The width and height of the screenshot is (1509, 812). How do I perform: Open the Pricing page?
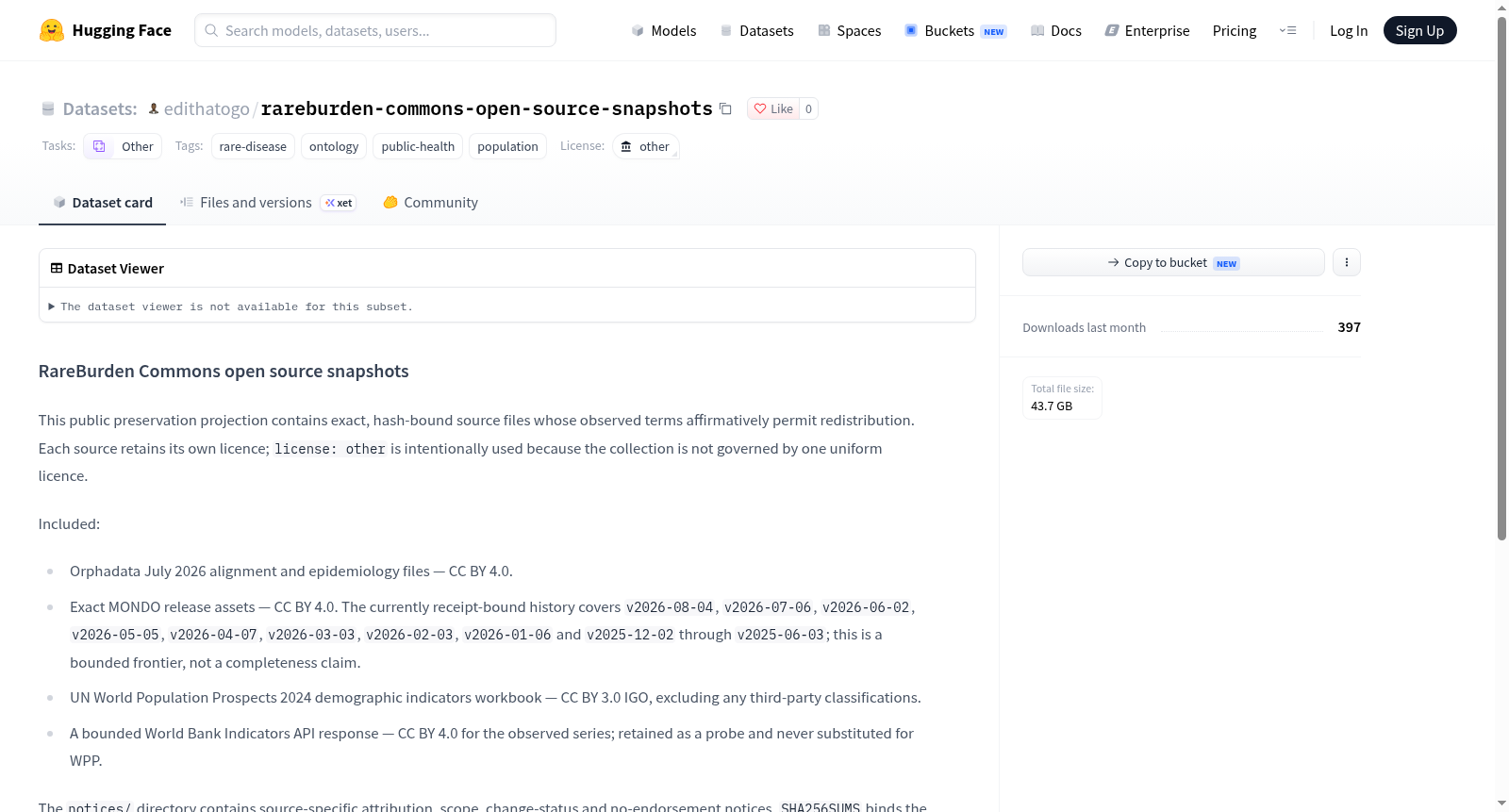[1235, 30]
